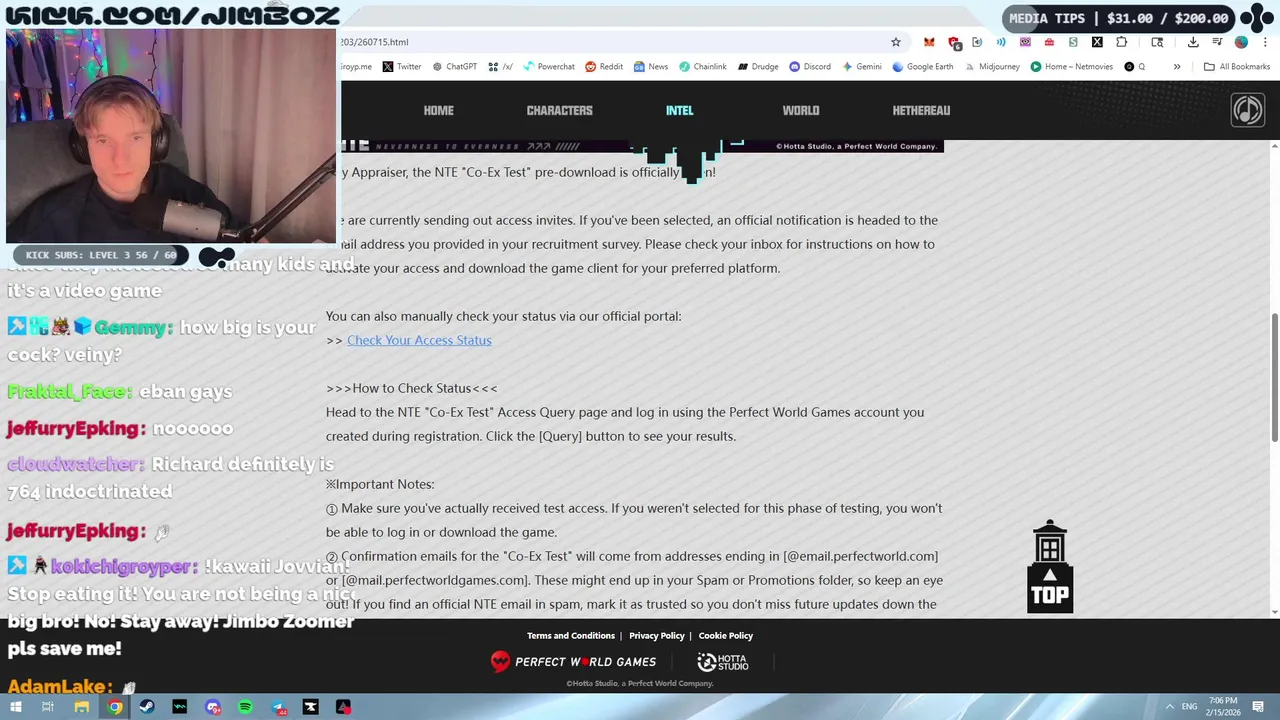Open Task View on the taskbar
Image resolution: width=1280 pixels, height=720 pixels.
coord(47,707)
